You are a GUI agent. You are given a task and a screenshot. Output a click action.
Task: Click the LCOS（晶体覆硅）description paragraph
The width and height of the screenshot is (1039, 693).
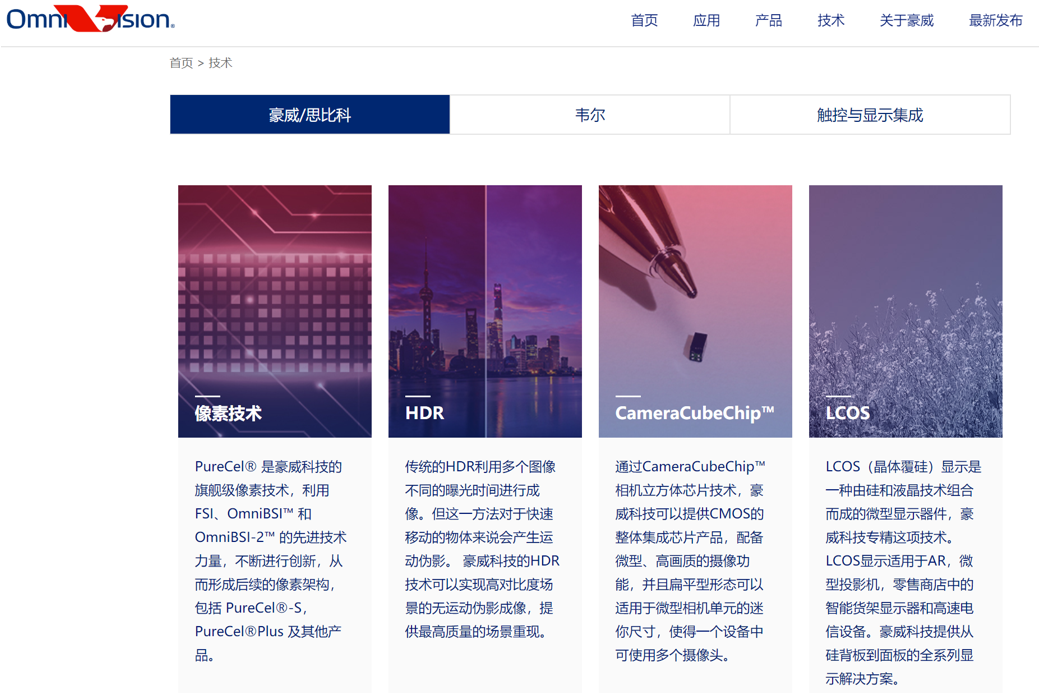903,572
